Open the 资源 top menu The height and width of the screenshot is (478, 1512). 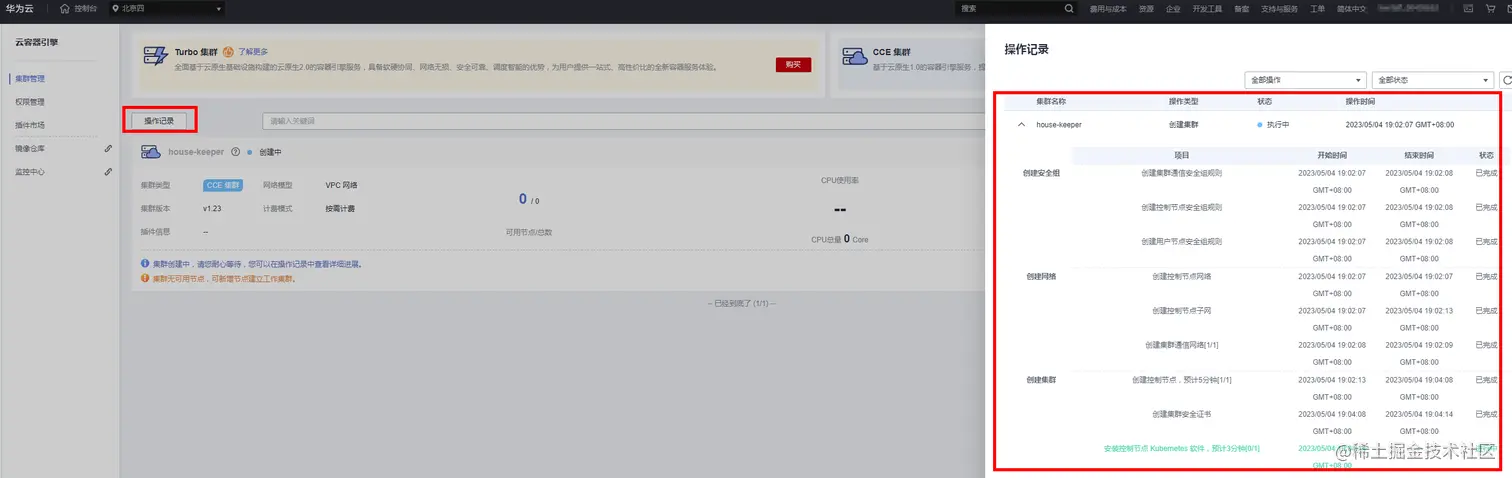tap(1146, 9)
